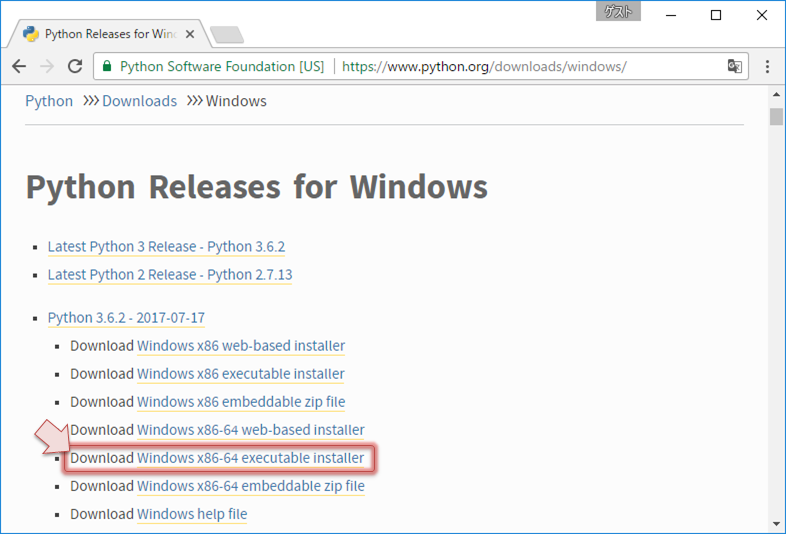
Task: Click the address bar URL field
Action: click(x=500, y=67)
